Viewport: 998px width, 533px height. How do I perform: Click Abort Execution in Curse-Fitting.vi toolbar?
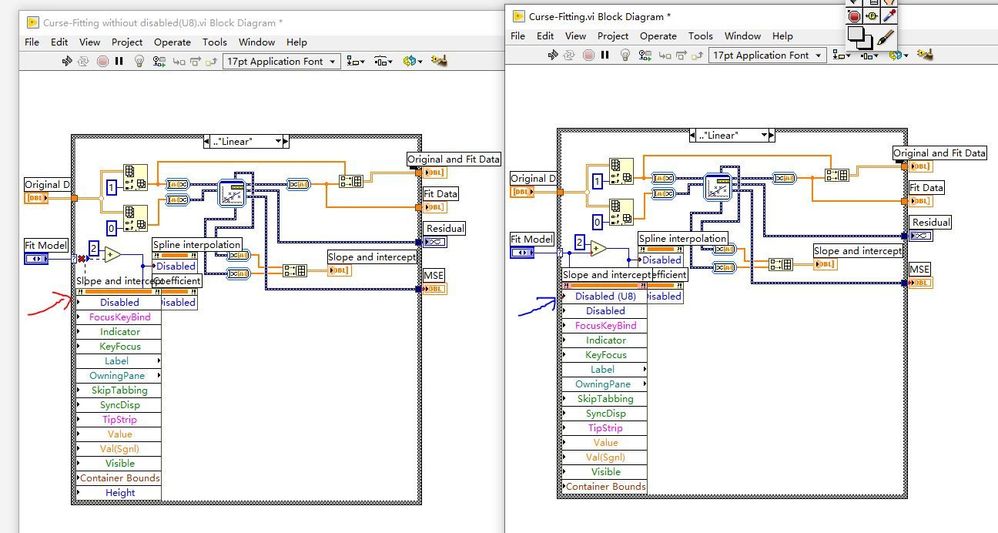588,55
